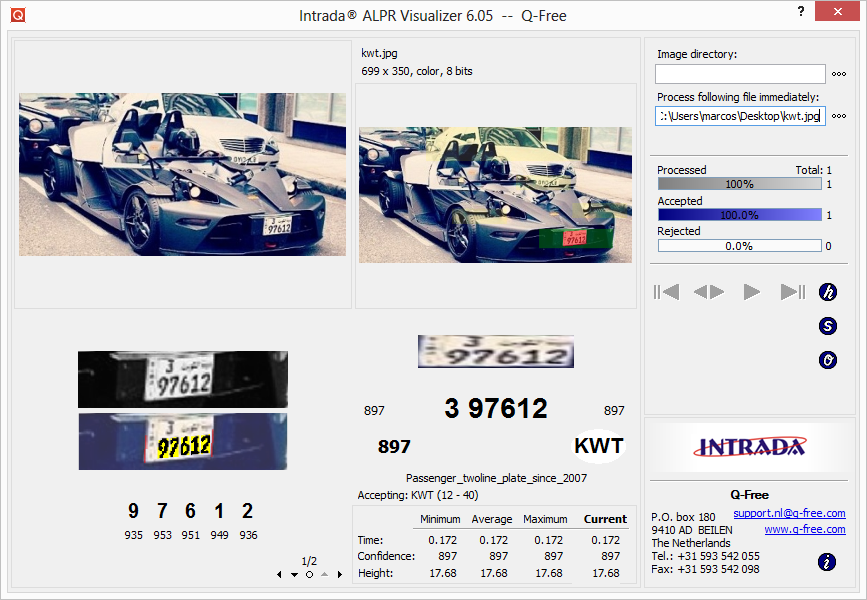Click the character confidence value 953
The height and width of the screenshot is (600, 867).
click(x=163, y=535)
